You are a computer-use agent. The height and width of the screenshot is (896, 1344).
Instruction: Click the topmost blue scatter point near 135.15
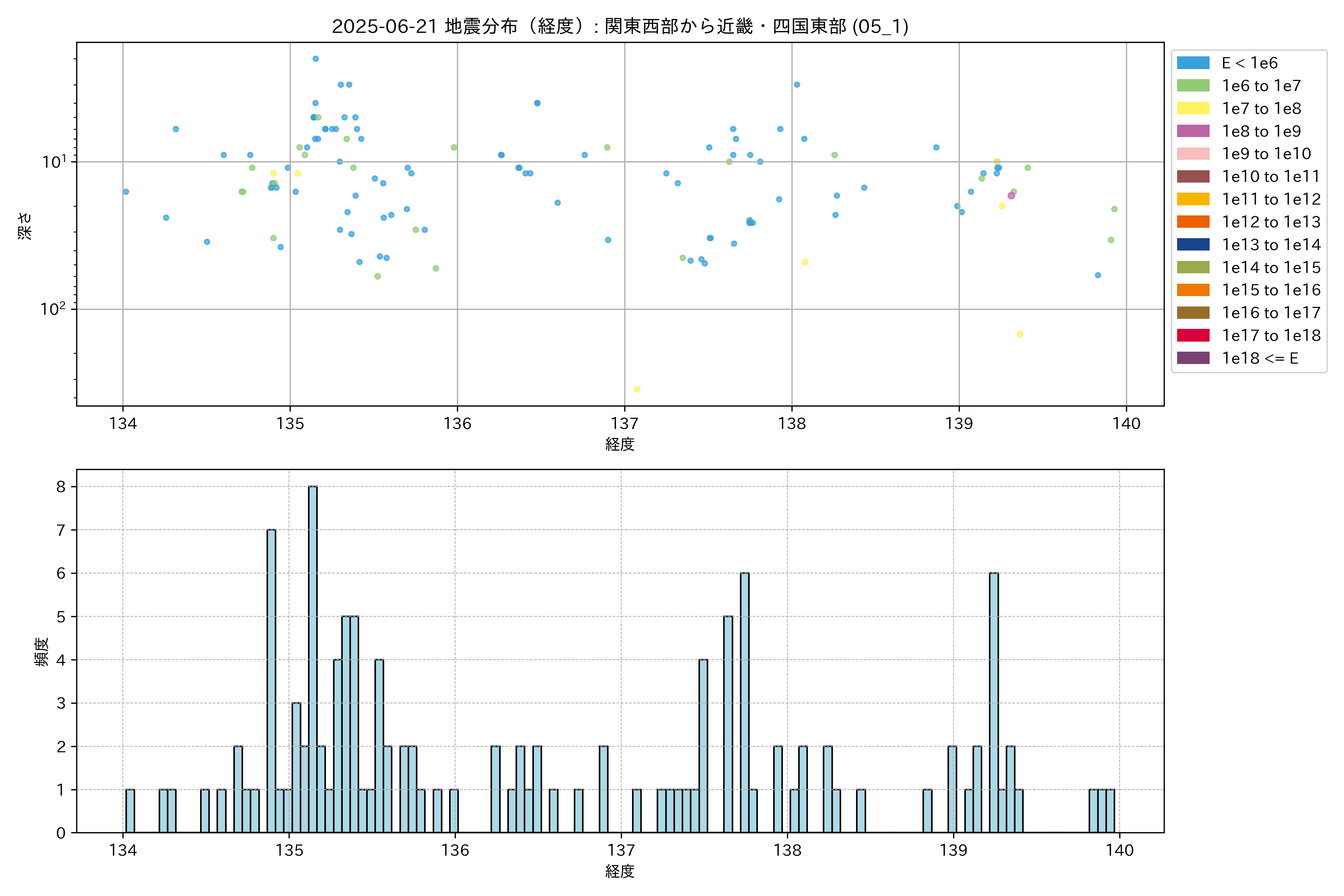(315, 59)
